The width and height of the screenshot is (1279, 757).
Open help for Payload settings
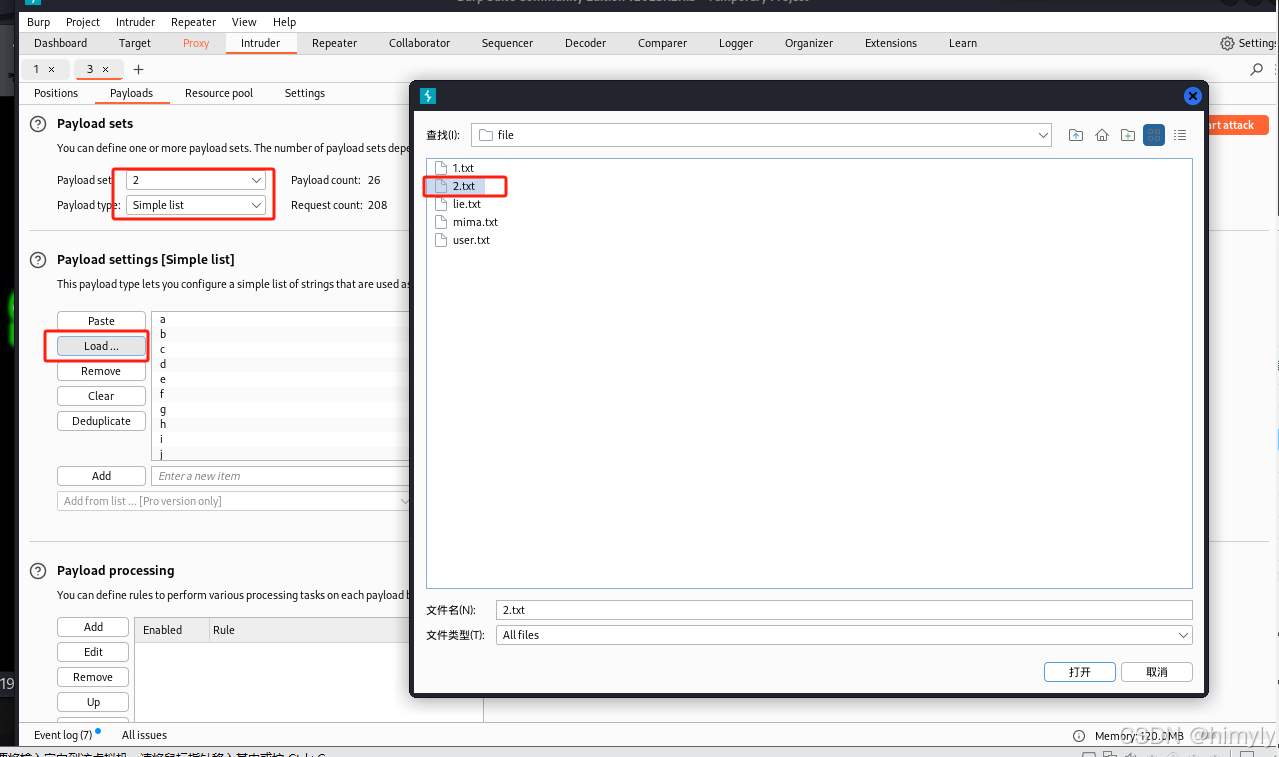[38, 260]
